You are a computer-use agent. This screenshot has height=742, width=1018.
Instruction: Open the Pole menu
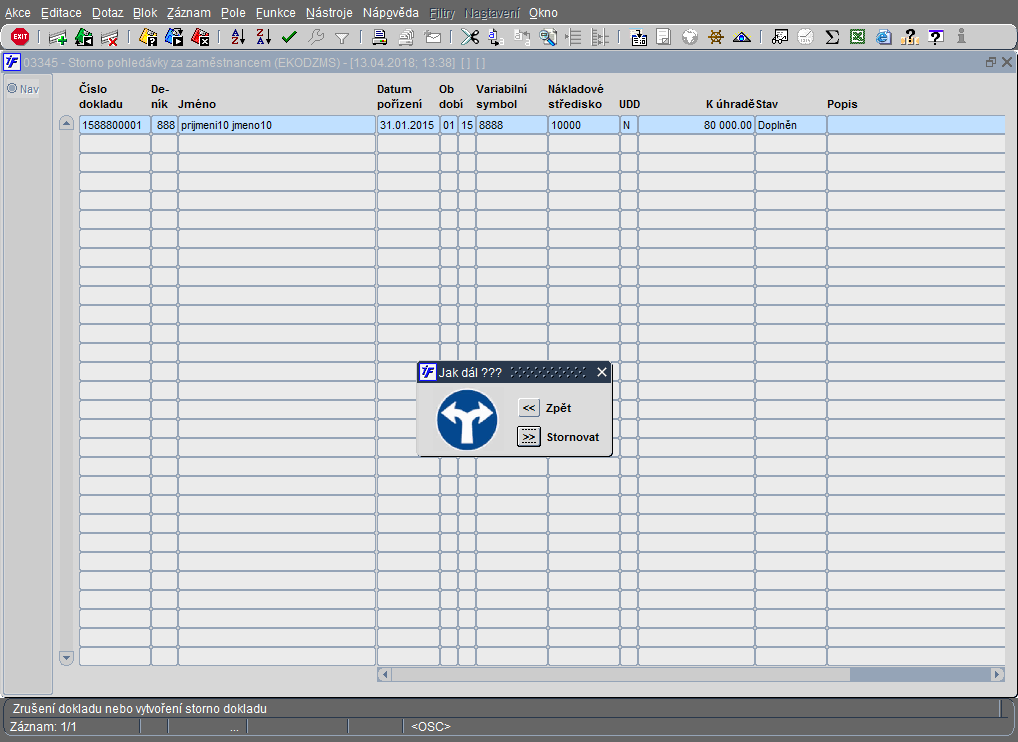pos(233,13)
